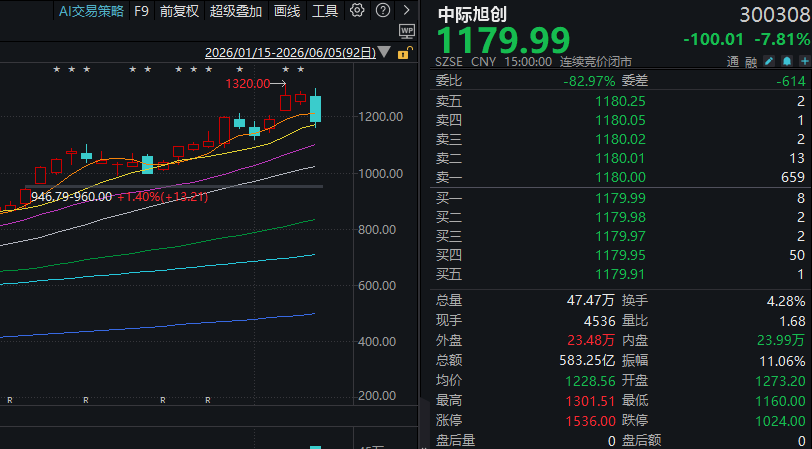Open F9 deep data
This screenshot has height=449, width=812.
click(141, 11)
